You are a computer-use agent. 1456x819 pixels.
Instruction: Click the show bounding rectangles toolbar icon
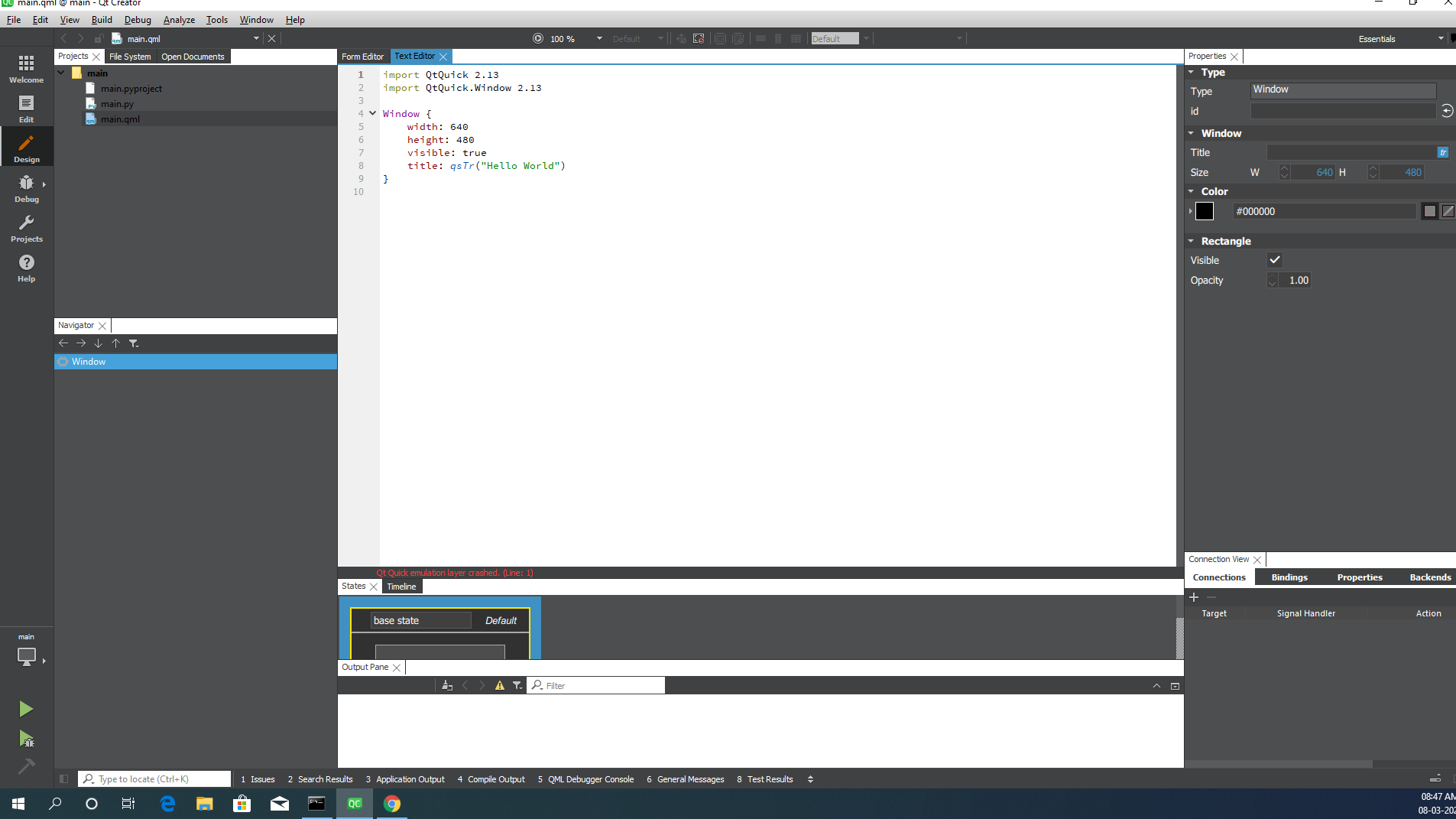(x=699, y=38)
